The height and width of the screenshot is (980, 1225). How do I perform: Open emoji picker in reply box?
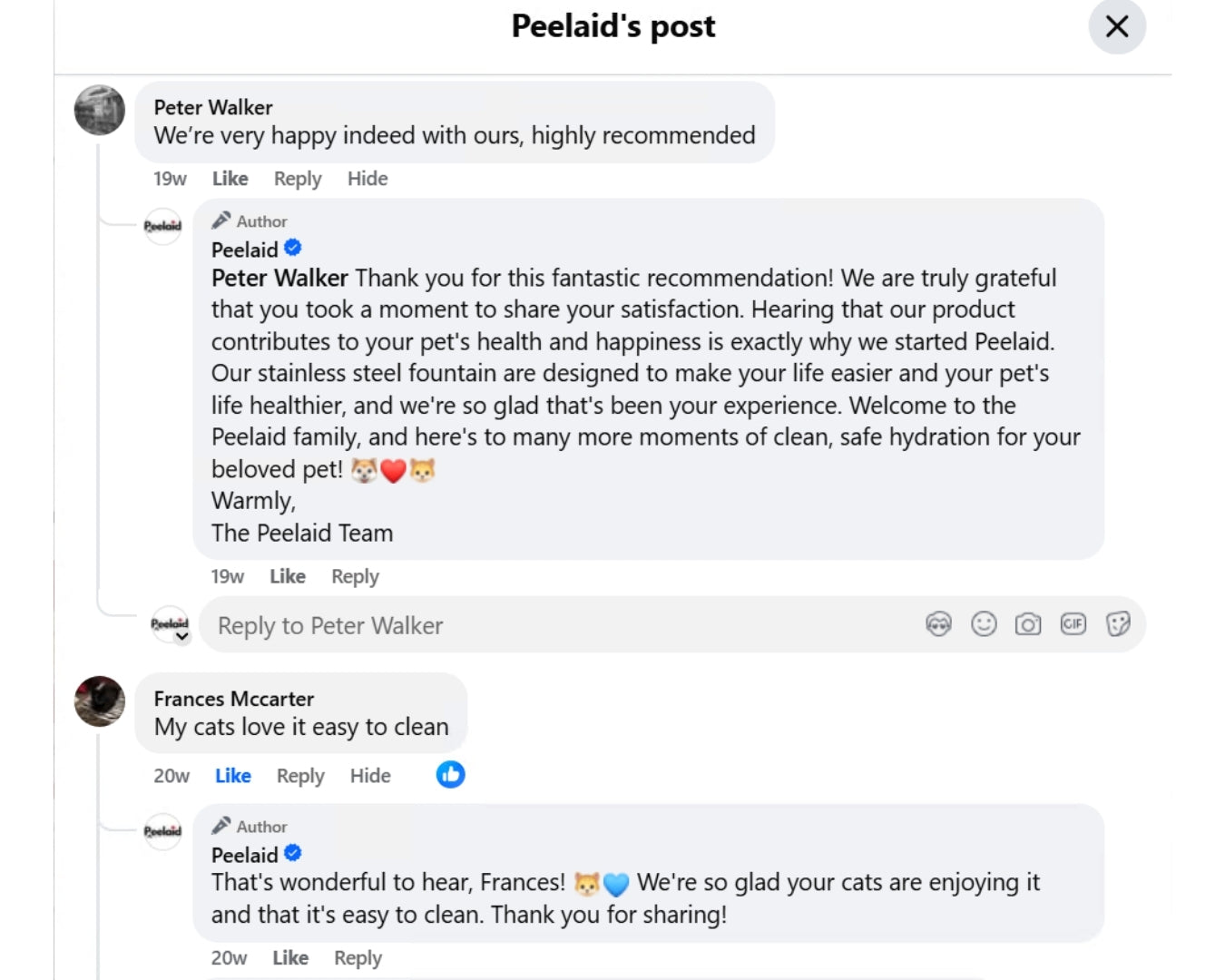pos(984,624)
